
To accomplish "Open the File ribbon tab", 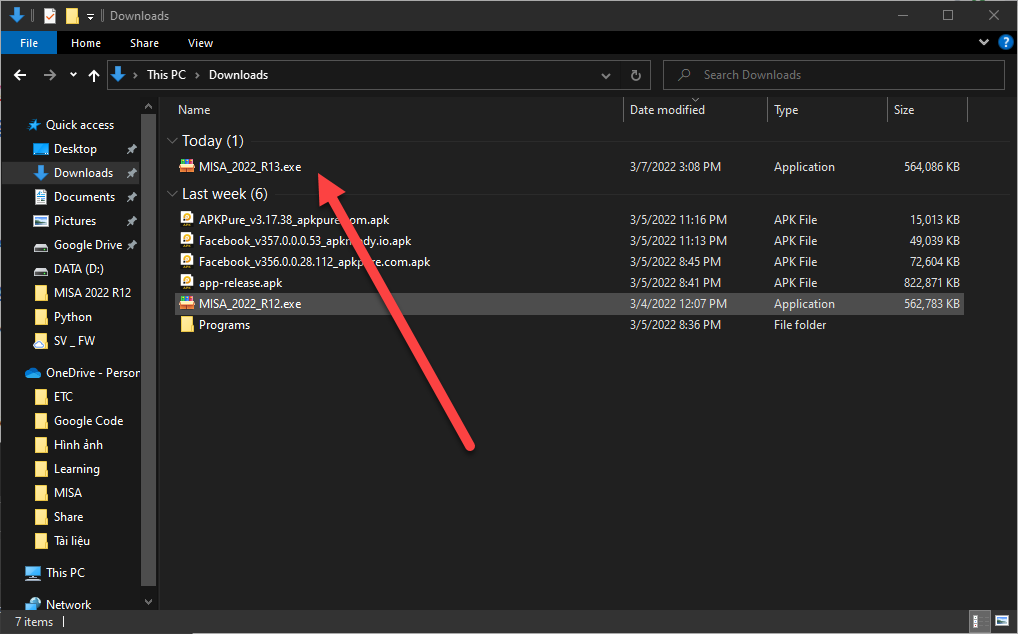I will (x=29, y=43).
